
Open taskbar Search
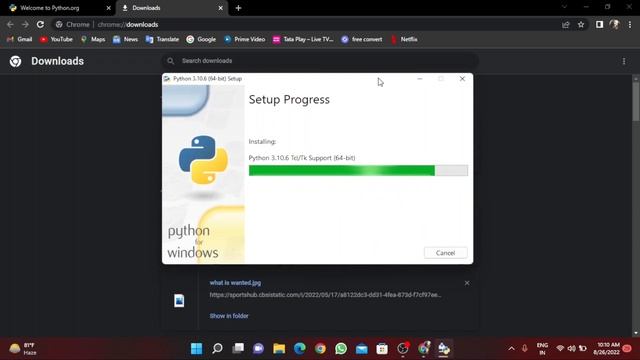[x=217, y=349]
